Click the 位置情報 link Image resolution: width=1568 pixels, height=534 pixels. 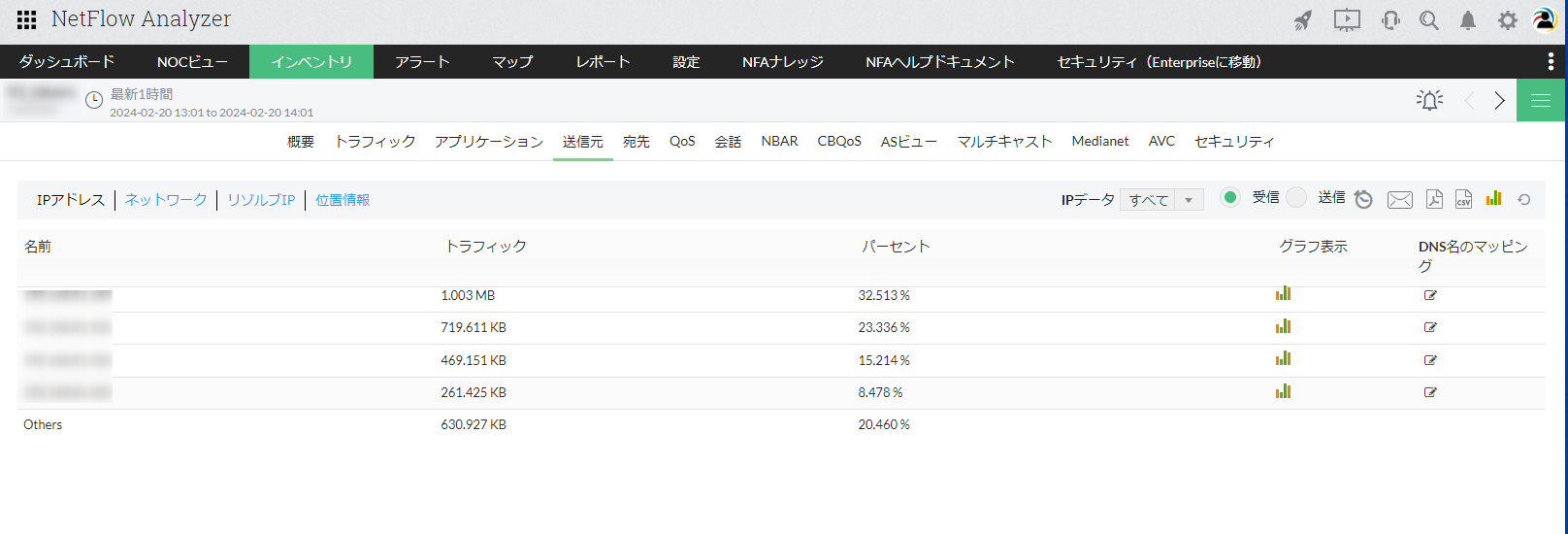(x=343, y=200)
